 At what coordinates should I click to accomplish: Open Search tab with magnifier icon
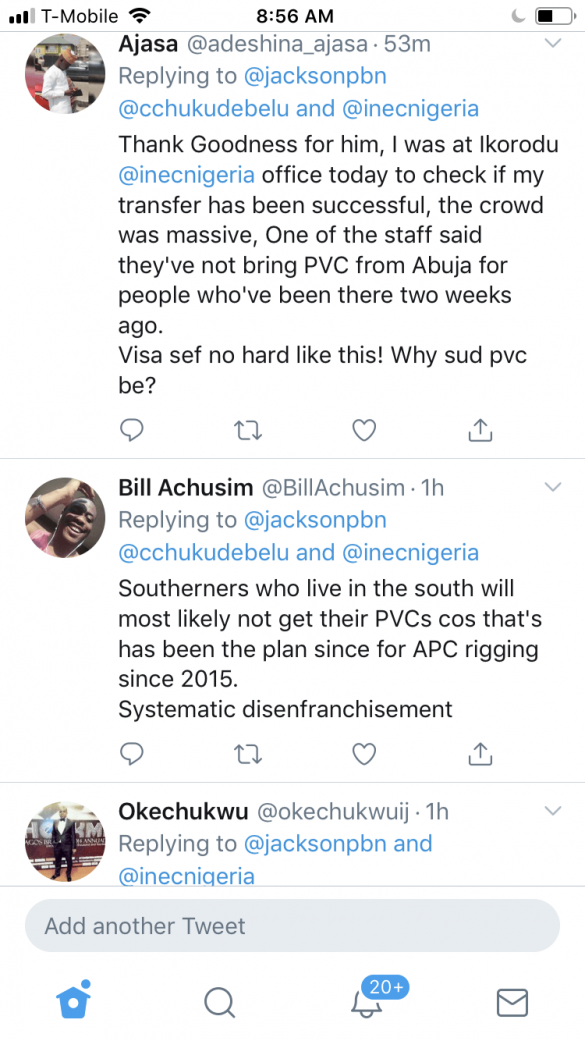pyautogui.click(x=219, y=1002)
